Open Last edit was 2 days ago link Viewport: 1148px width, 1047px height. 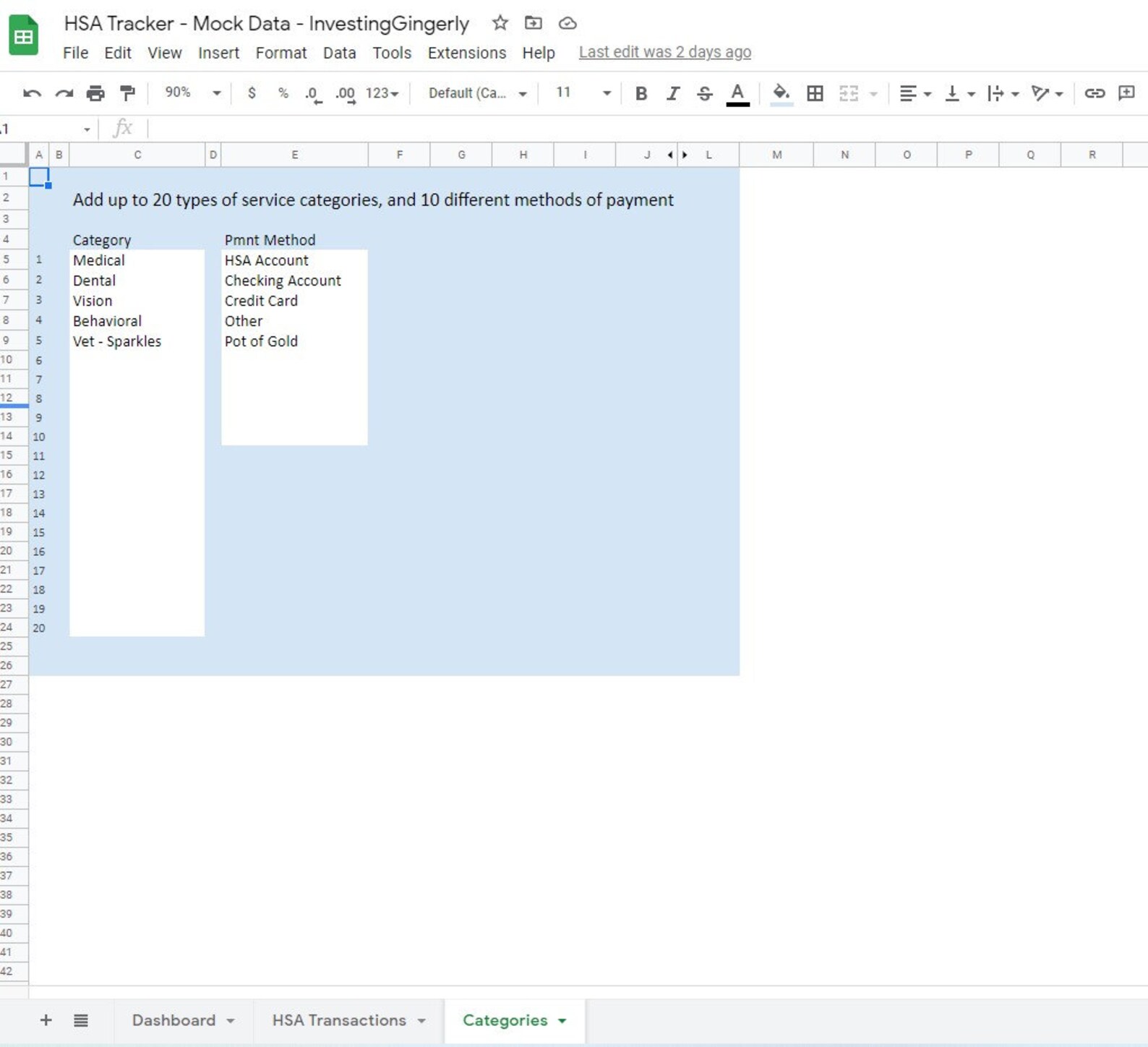(x=665, y=52)
